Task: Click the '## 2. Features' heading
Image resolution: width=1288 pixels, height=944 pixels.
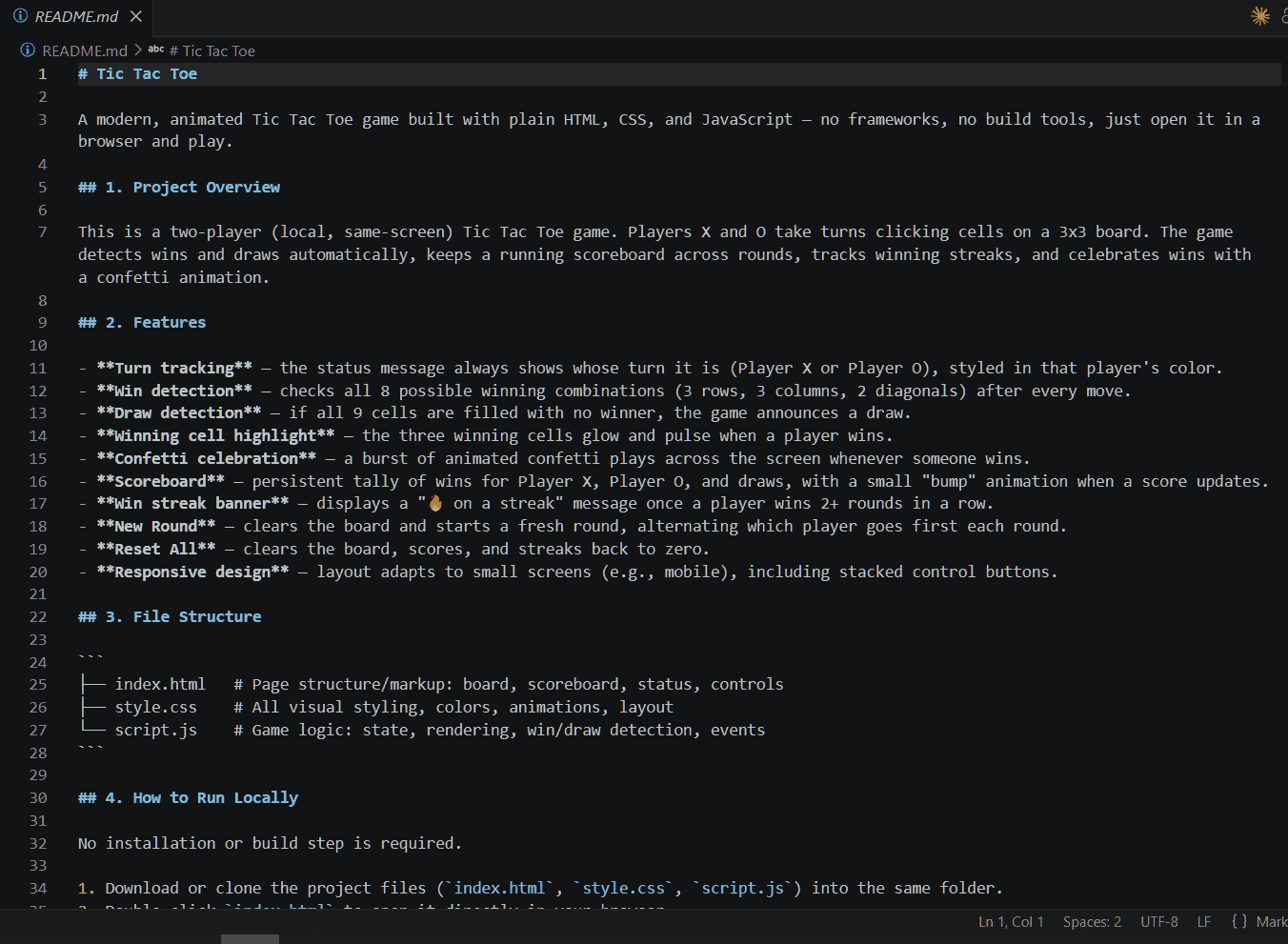Action: tap(142, 323)
